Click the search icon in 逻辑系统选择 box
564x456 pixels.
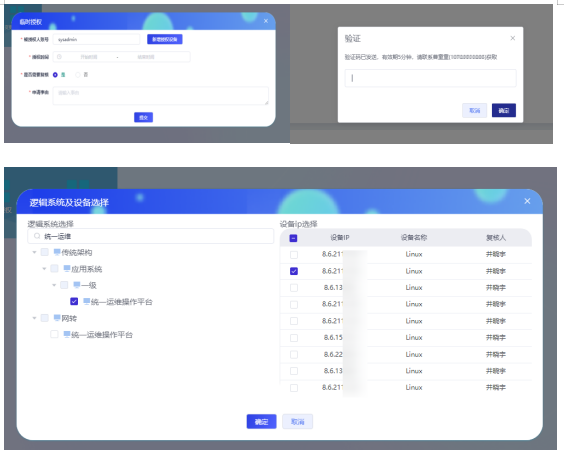(37, 236)
